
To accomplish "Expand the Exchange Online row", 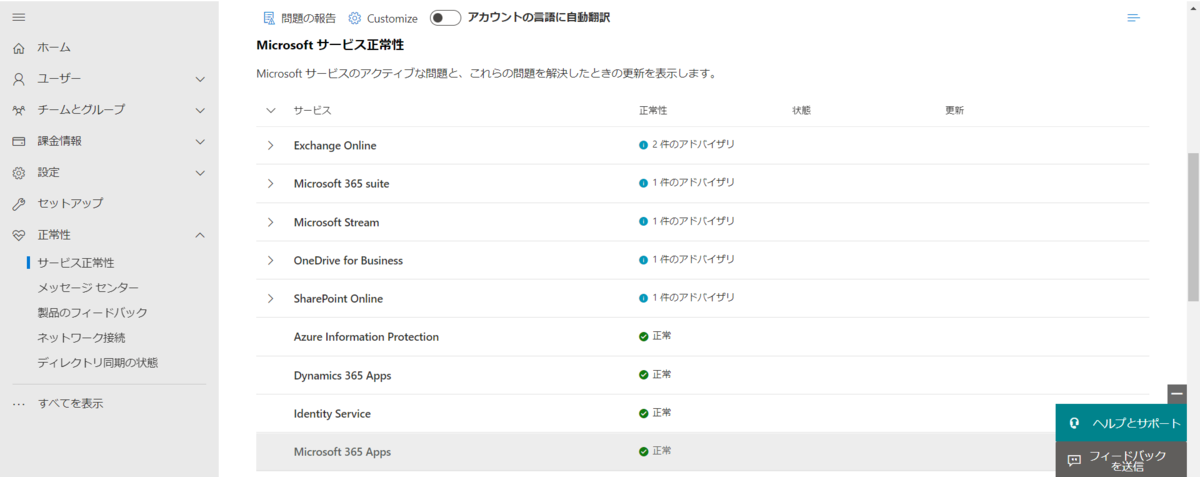I will [270, 146].
